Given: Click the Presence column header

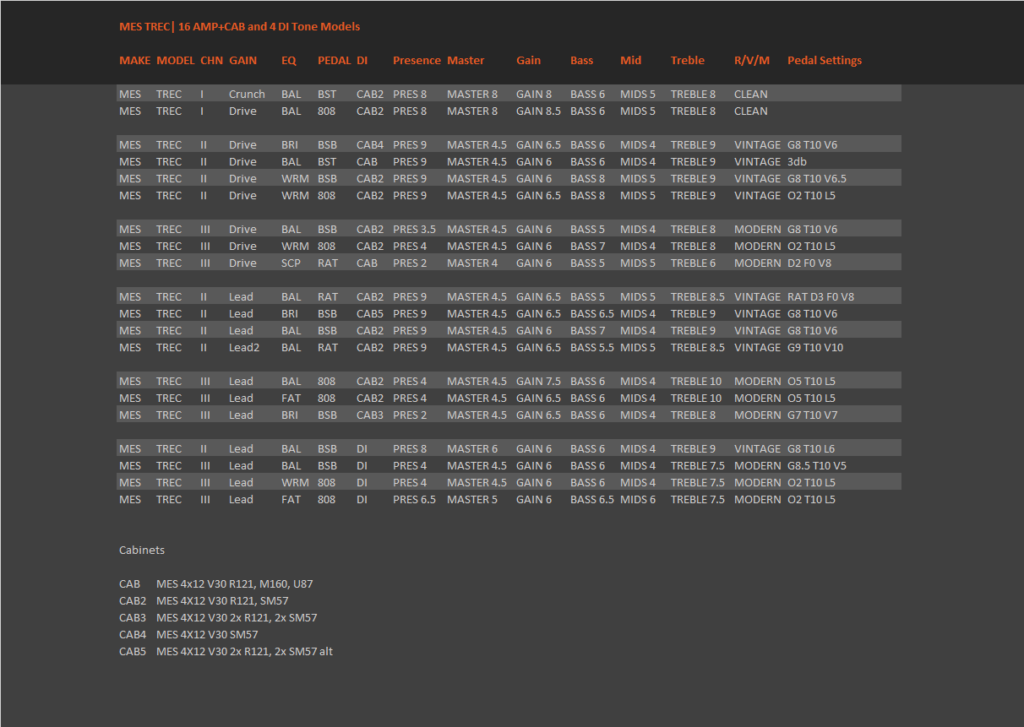Looking at the screenshot, I should pos(417,60).
